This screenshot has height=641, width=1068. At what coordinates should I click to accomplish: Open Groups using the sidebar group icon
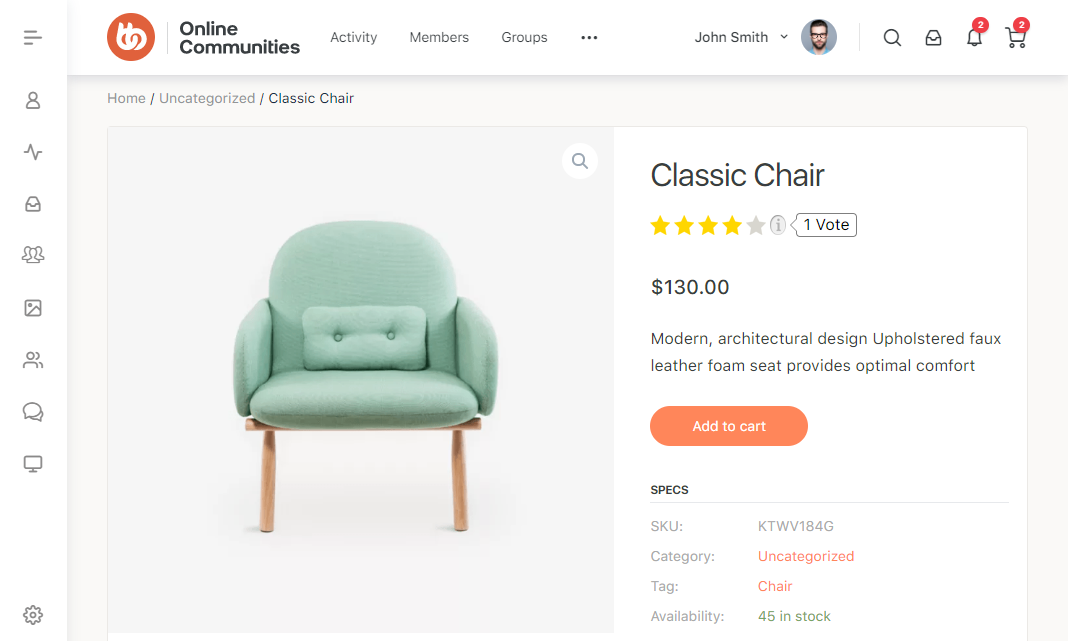click(x=33, y=255)
